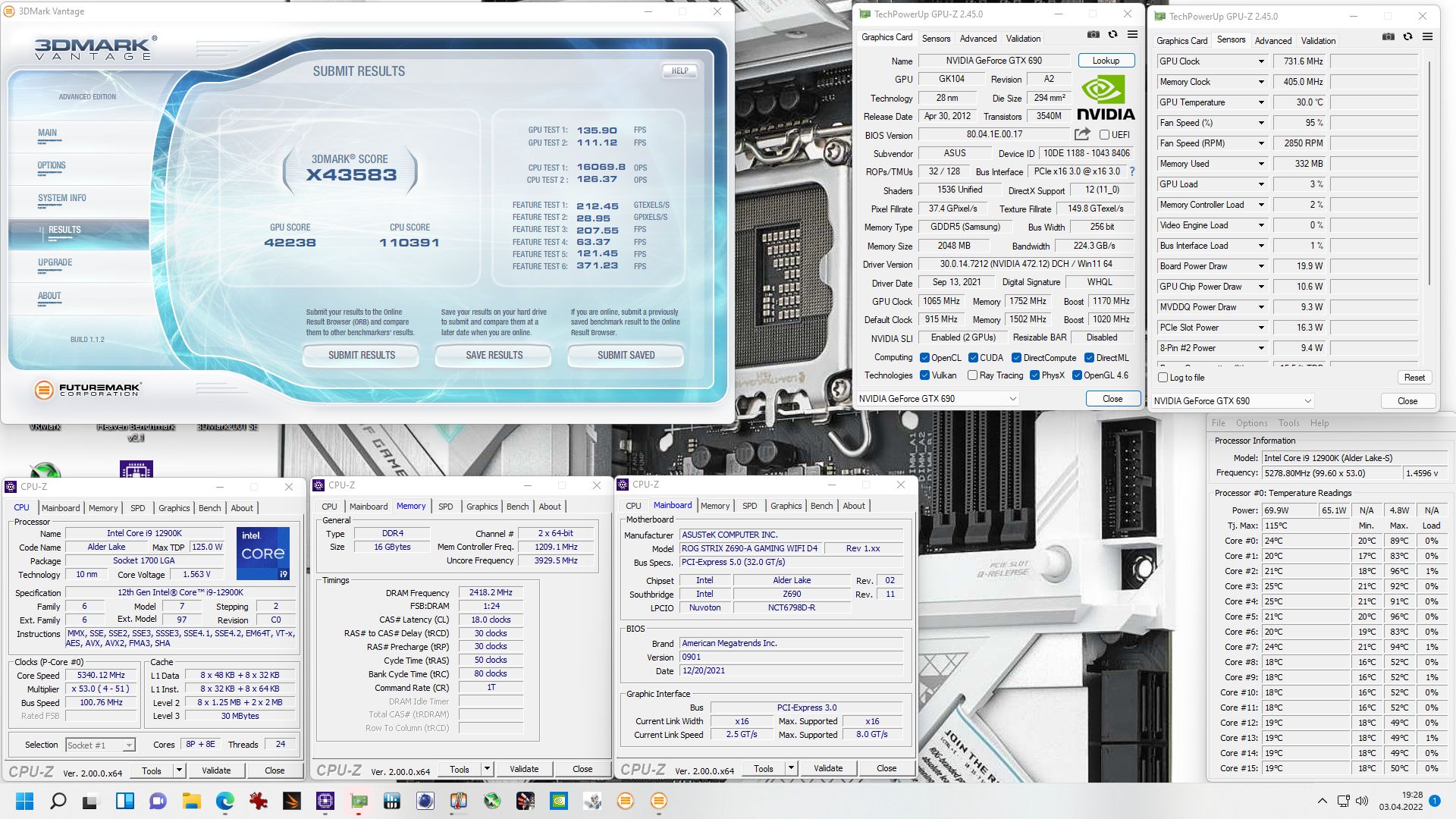Click the GPU Clock sensor graph area

(1373, 61)
